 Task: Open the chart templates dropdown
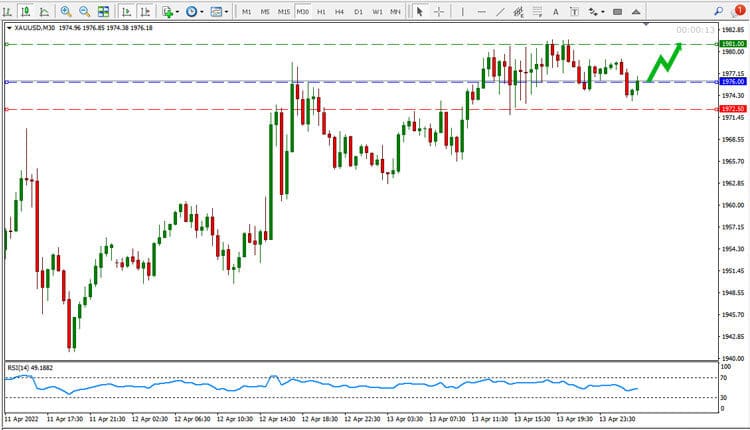click(x=220, y=12)
